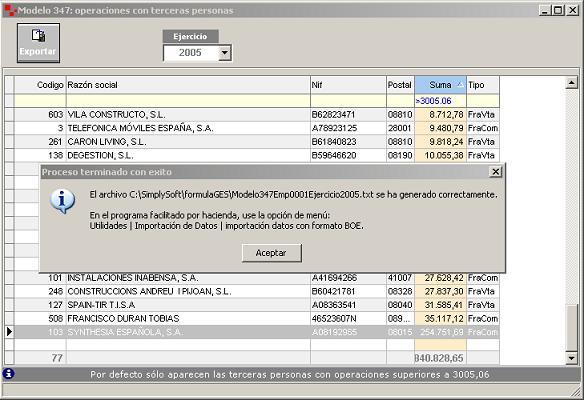Click Codigo cell 603
Viewport: 584px width, 400px height.
pyautogui.click(x=40, y=115)
